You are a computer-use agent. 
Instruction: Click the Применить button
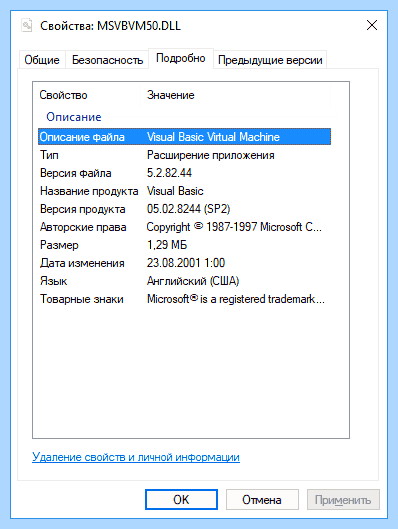[343, 499]
